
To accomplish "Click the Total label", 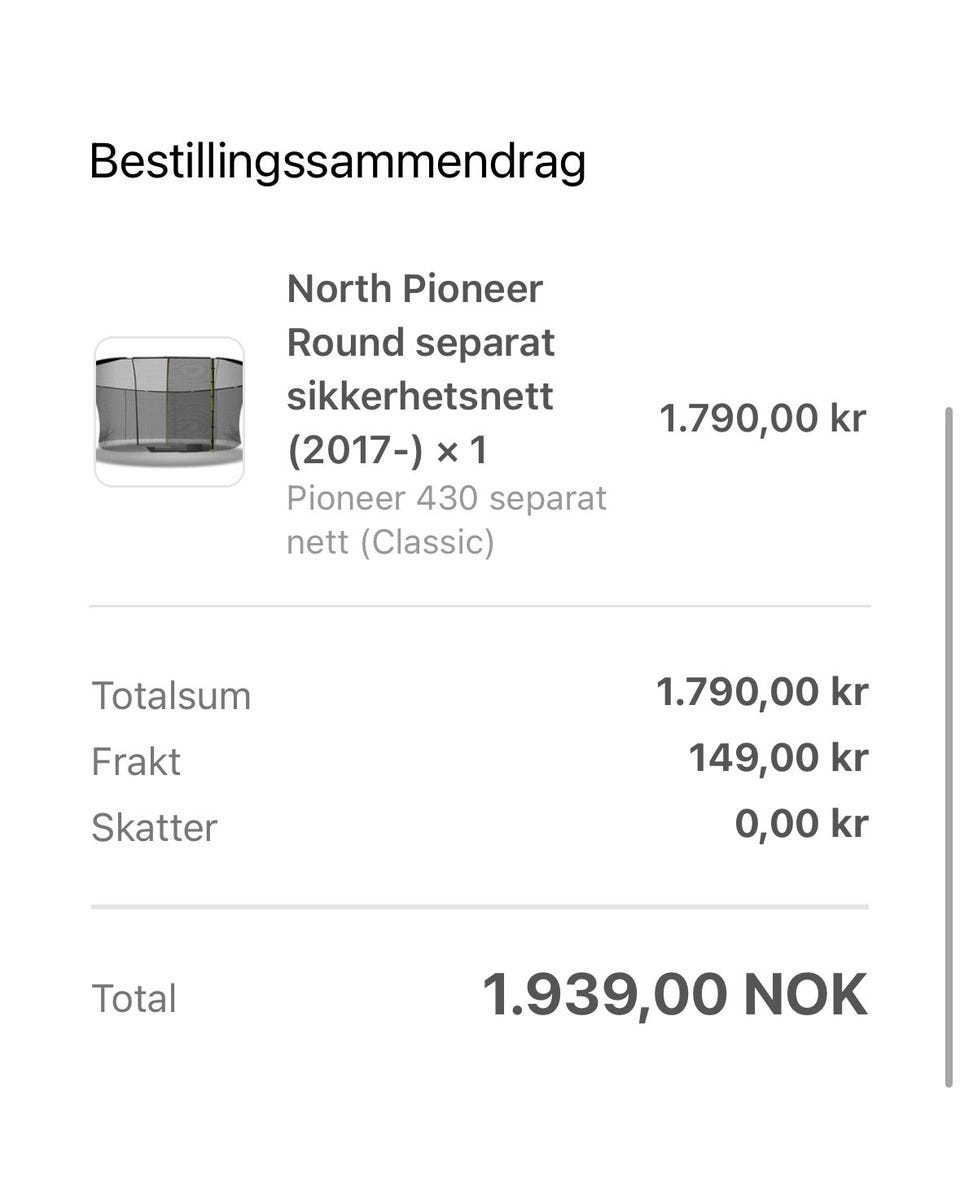I will pyautogui.click(x=134, y=998).
